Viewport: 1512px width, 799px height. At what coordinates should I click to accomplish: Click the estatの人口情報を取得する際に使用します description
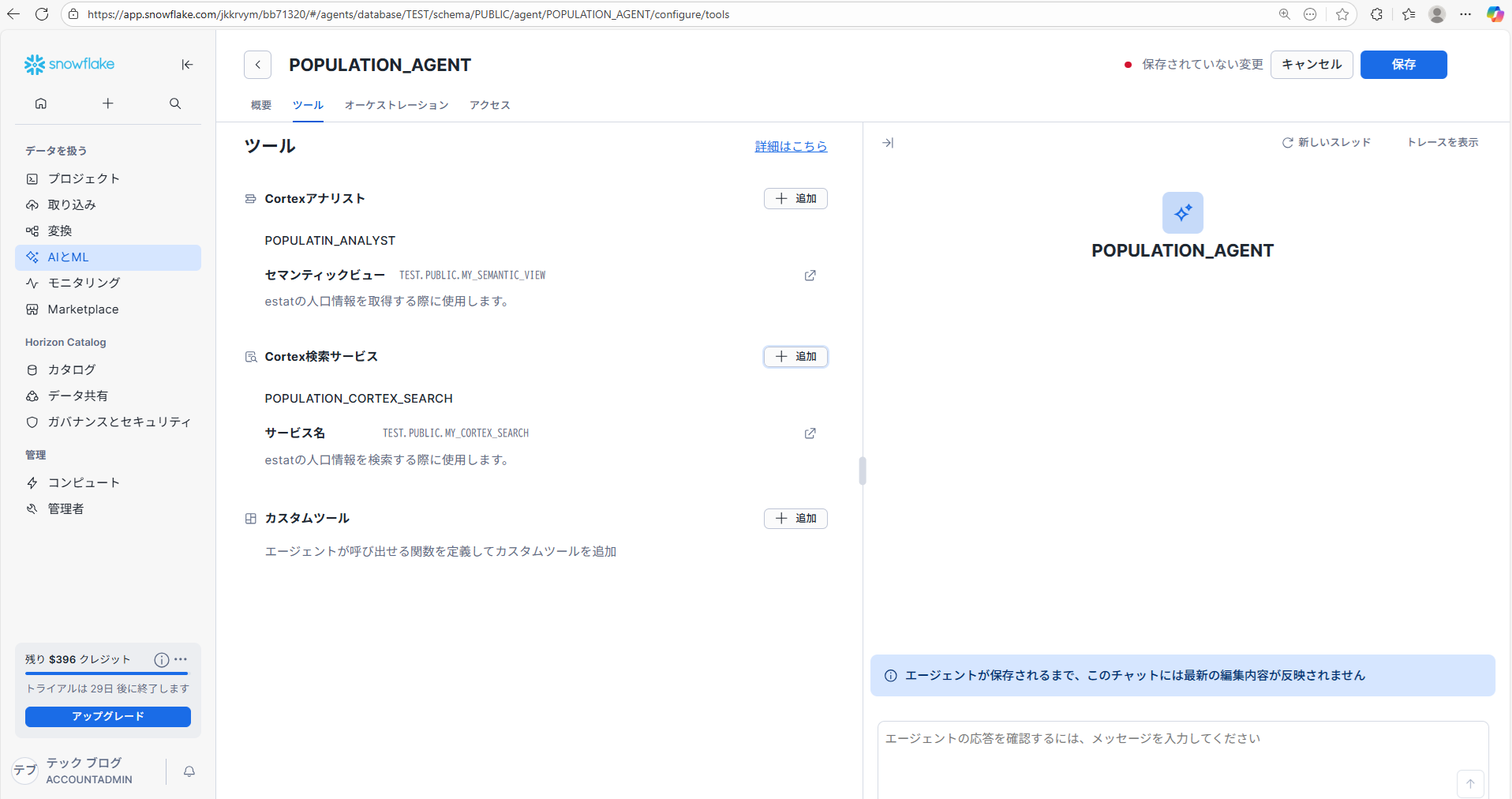[x=387, y=302]
